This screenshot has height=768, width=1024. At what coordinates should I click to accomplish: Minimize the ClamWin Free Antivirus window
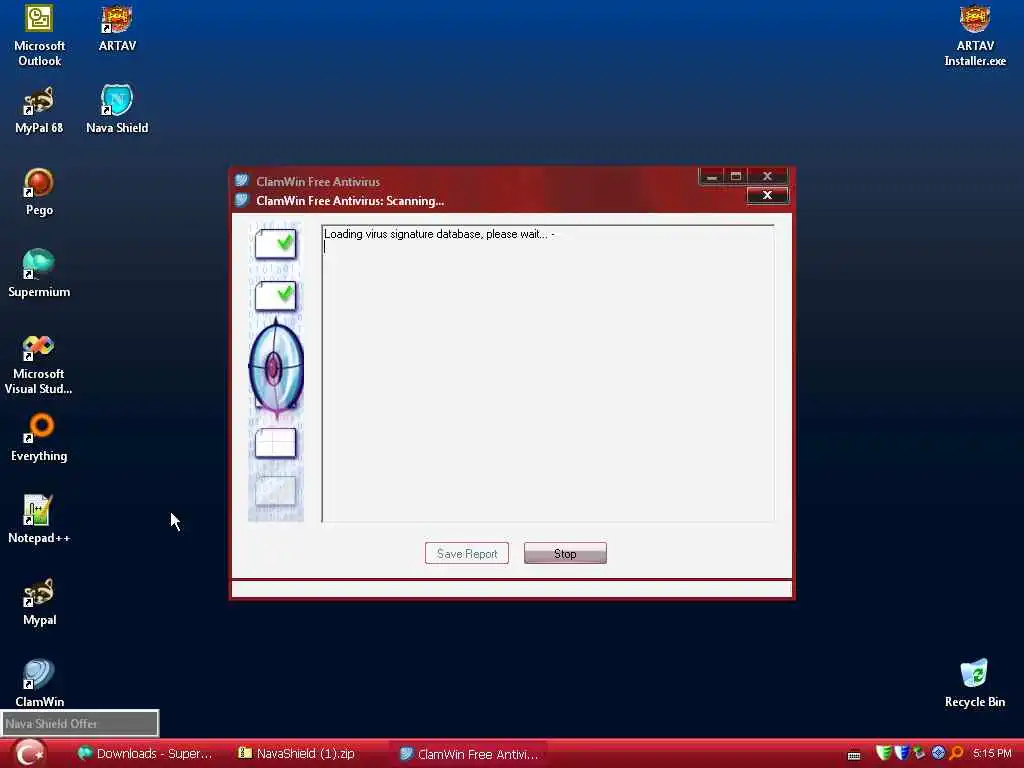pos(712,176)
